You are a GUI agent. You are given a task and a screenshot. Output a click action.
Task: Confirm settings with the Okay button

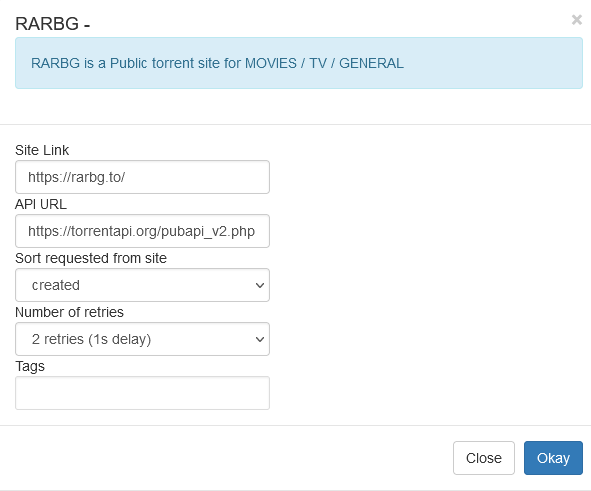click(x=553, y=458)
